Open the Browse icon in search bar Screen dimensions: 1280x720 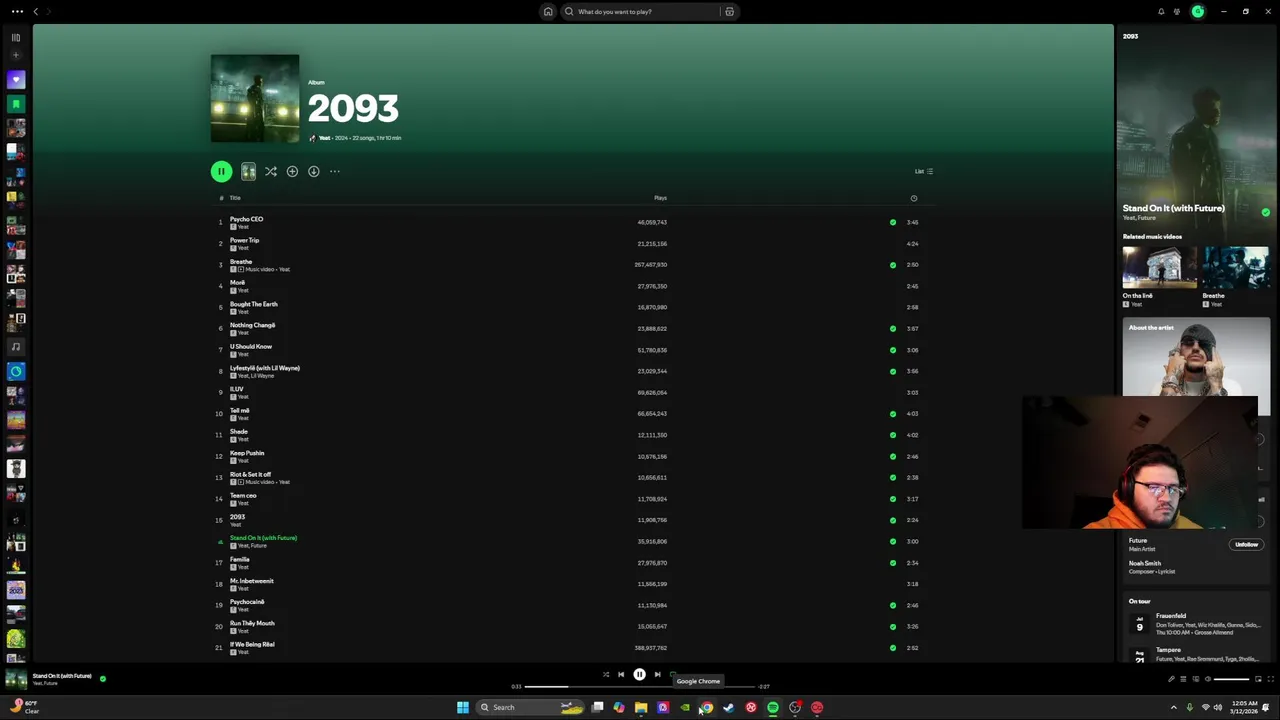click(x=729, y=11)
